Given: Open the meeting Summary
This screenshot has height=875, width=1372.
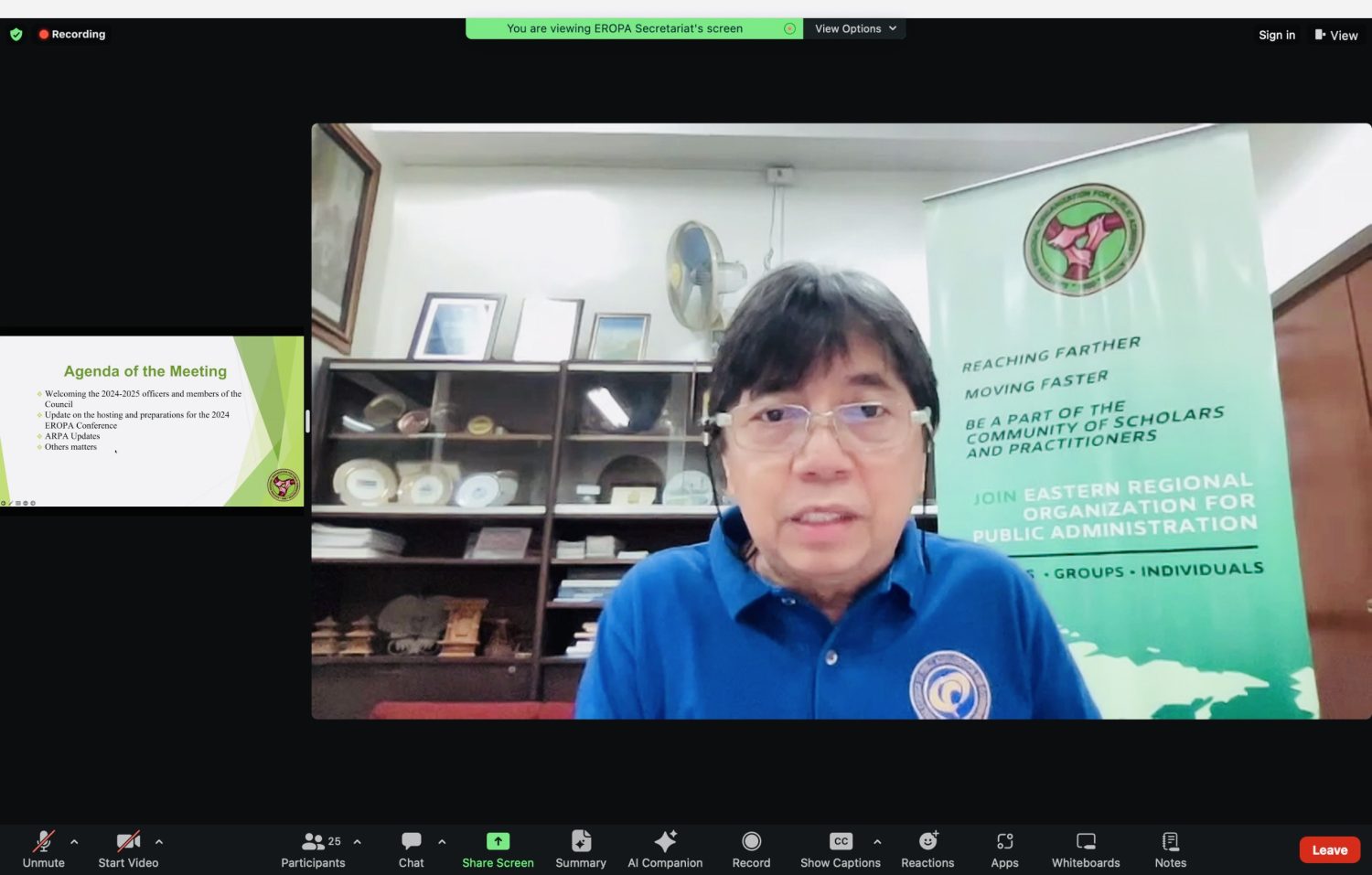Looking at the screenshot, I should [581, 849].
